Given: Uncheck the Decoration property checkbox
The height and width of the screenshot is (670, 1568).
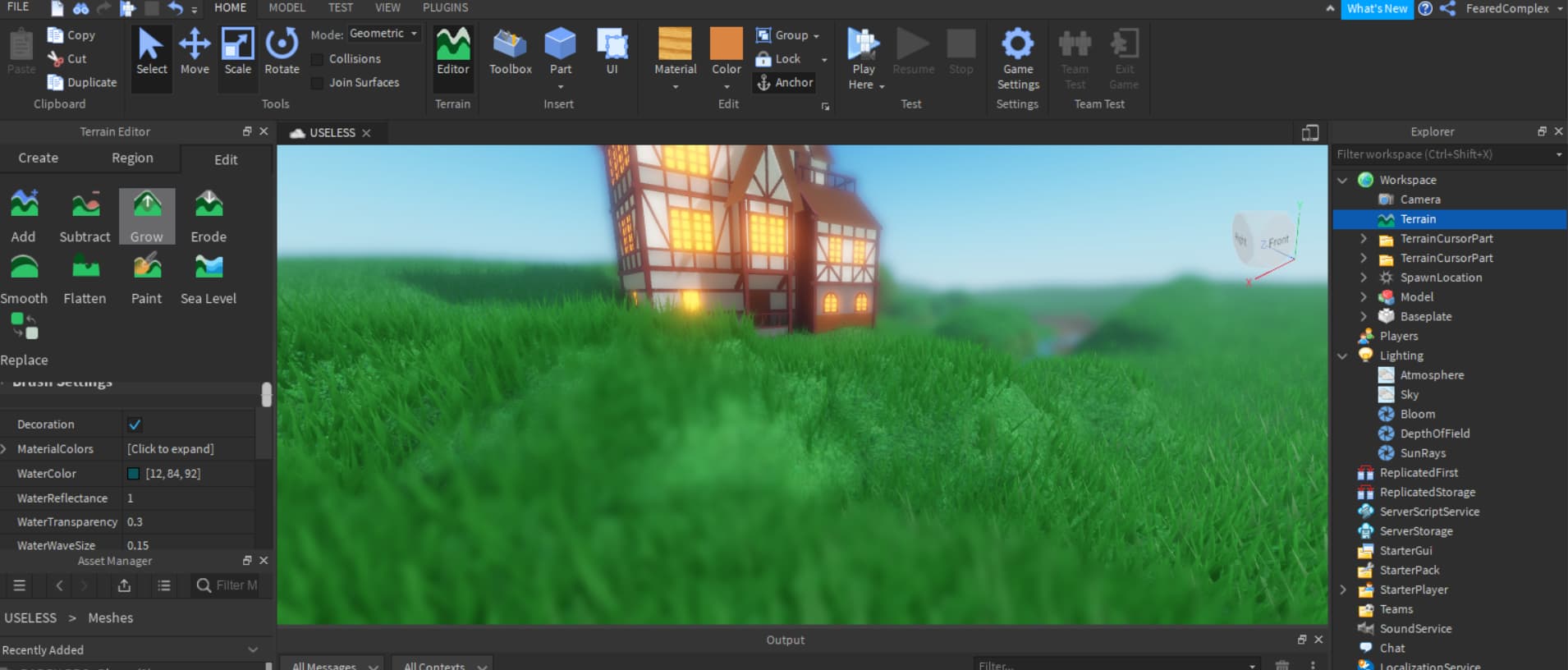Looking at the screenshot, I should point(135,424).
